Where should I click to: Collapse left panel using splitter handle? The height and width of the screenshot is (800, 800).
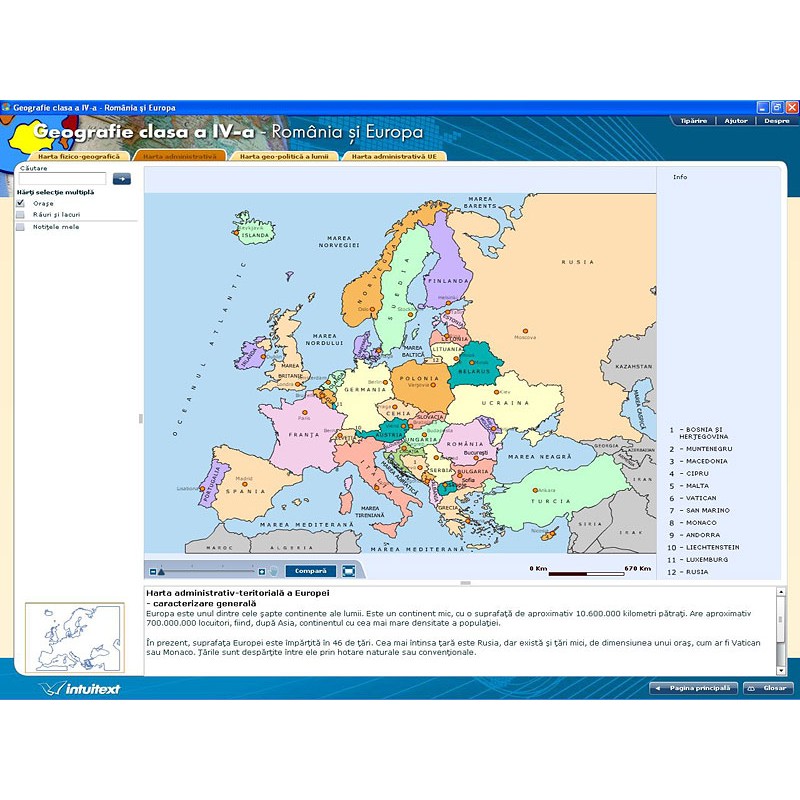(x=140, y=419)
